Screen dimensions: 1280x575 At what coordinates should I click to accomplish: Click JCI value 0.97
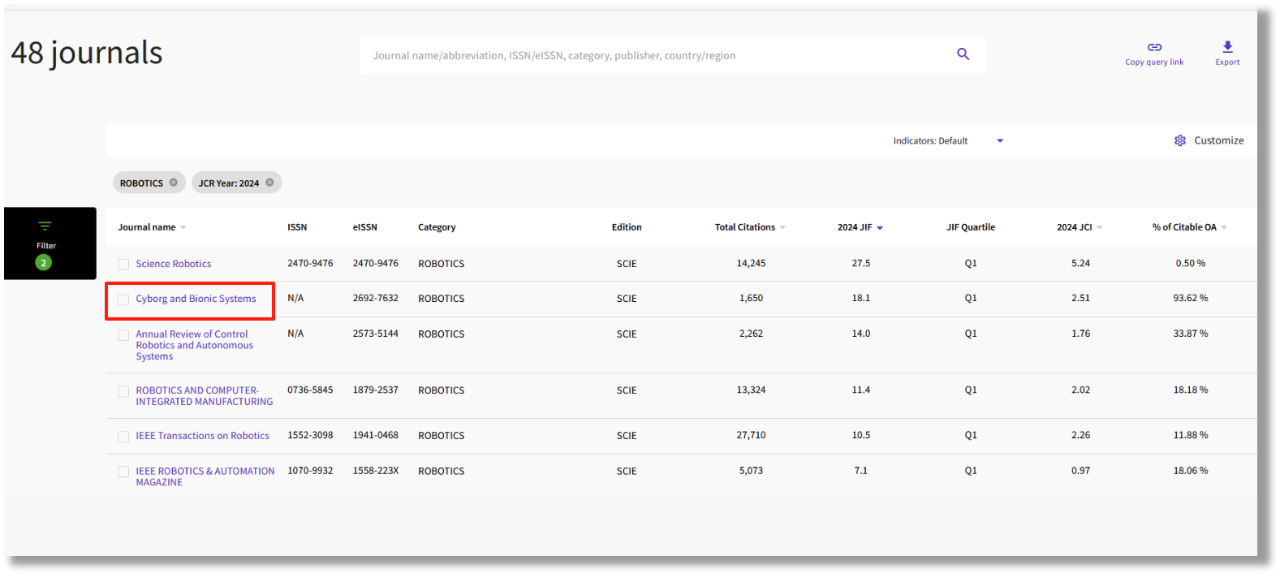tap(1080, 470)
